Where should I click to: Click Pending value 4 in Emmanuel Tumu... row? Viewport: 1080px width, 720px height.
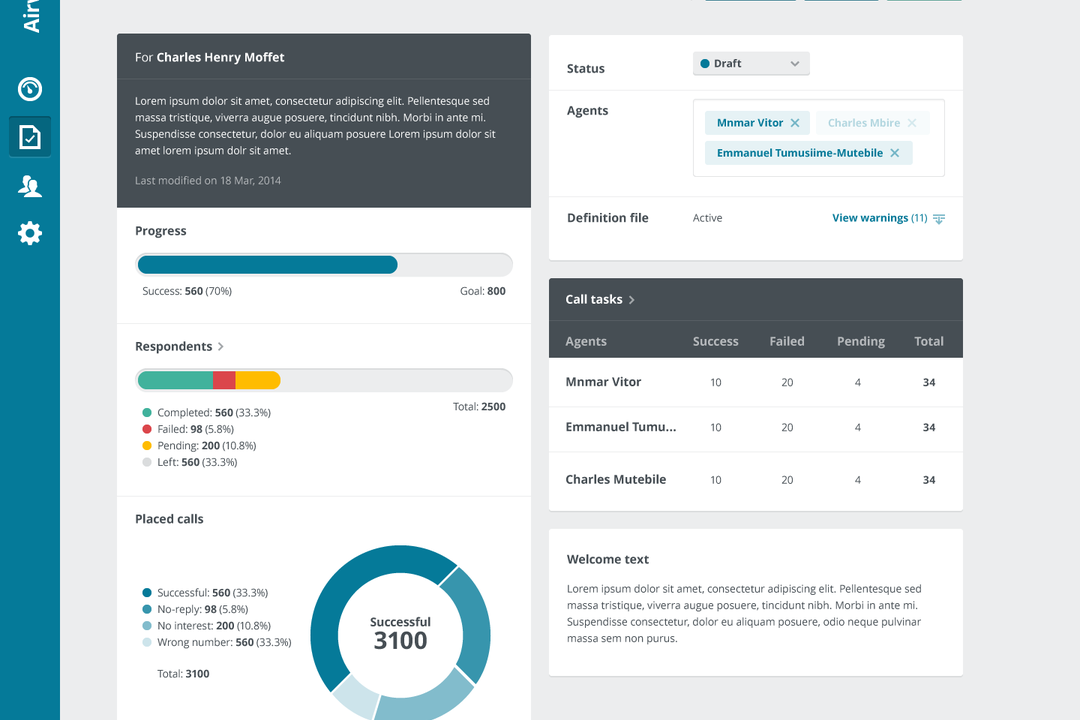858,428
